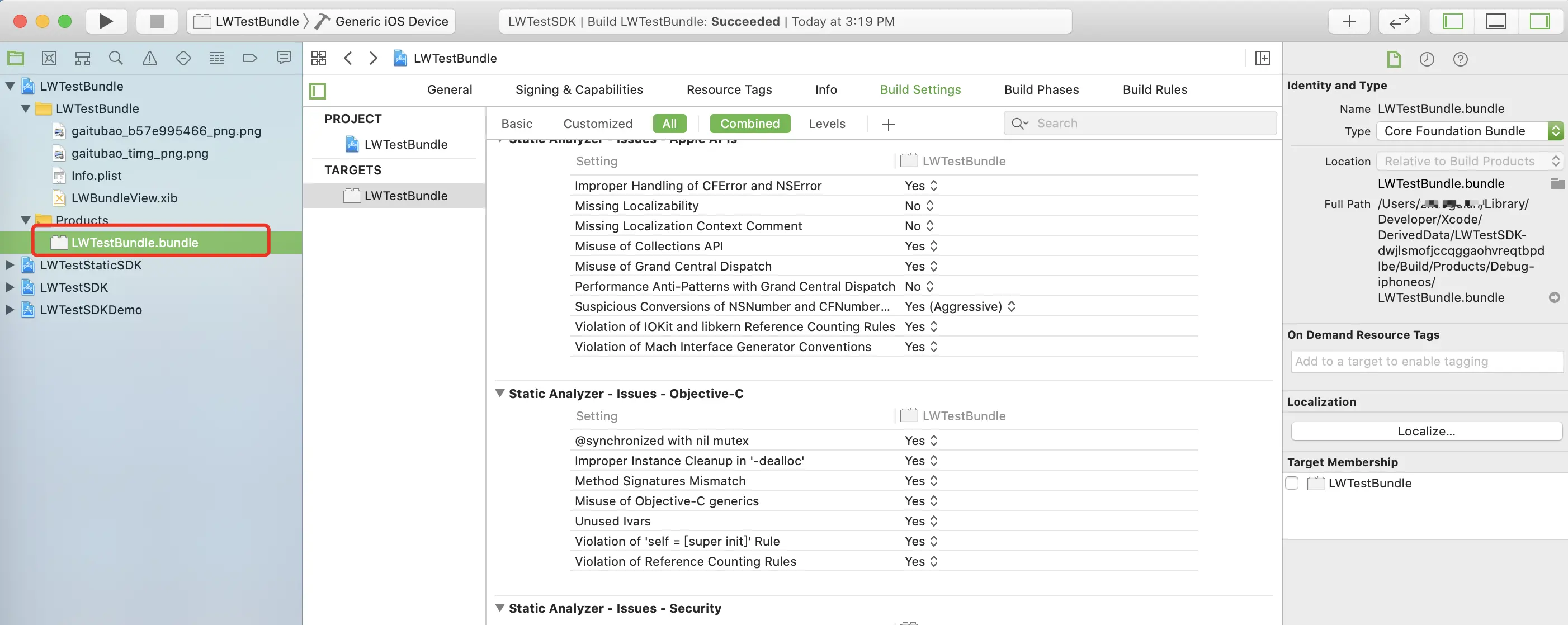Show the history inspector clock icon
This screenshot has width=1568, height=625.
[1426, 59]
